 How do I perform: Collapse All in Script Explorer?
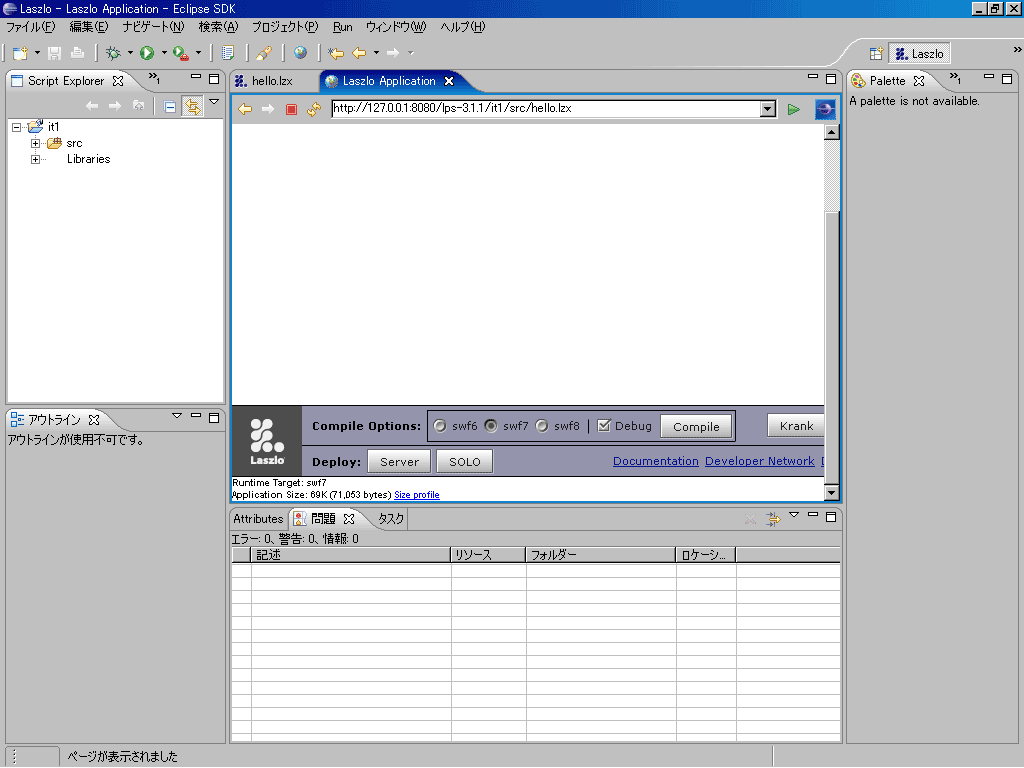170,106
